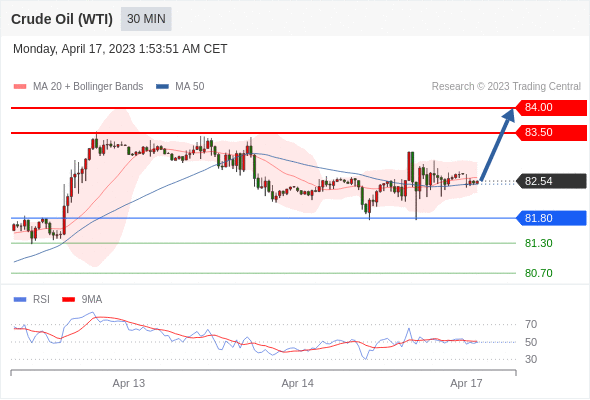Click the 9MA legend label

tap(92, 300)
